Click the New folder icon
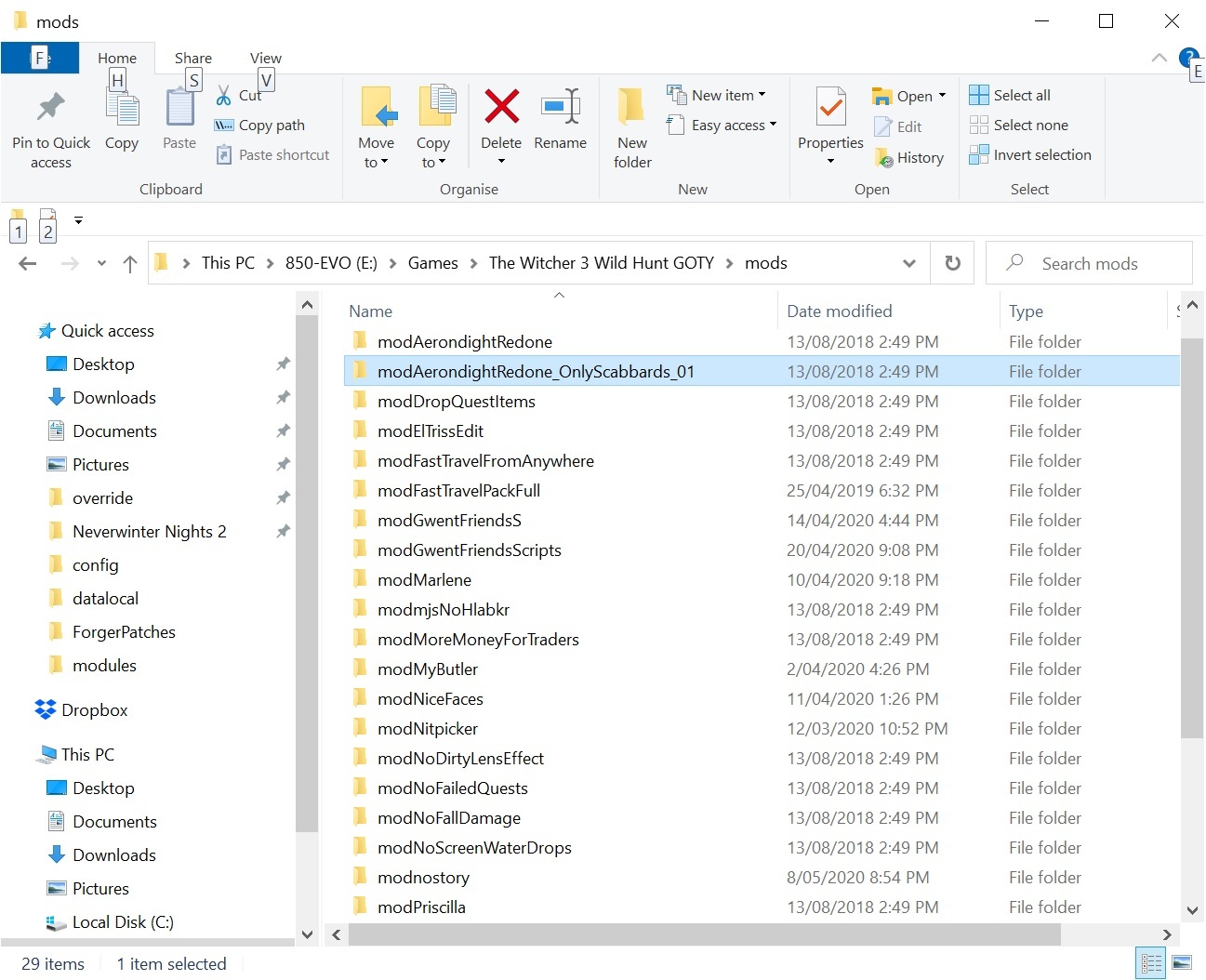The width and height of the screenshot is (1206, 980). [632, 106]
